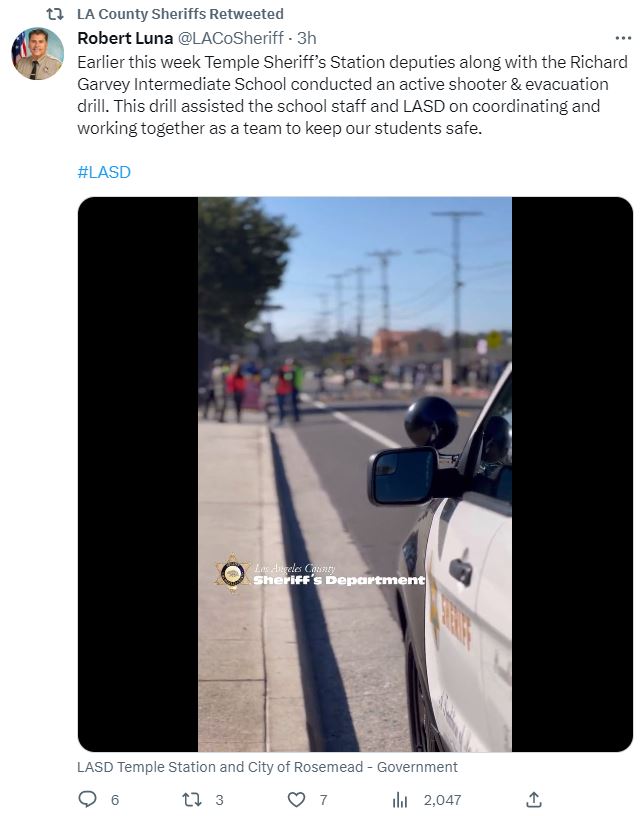
Task: Like the tweet with the heart icon
Action: (x=296, y=799)
